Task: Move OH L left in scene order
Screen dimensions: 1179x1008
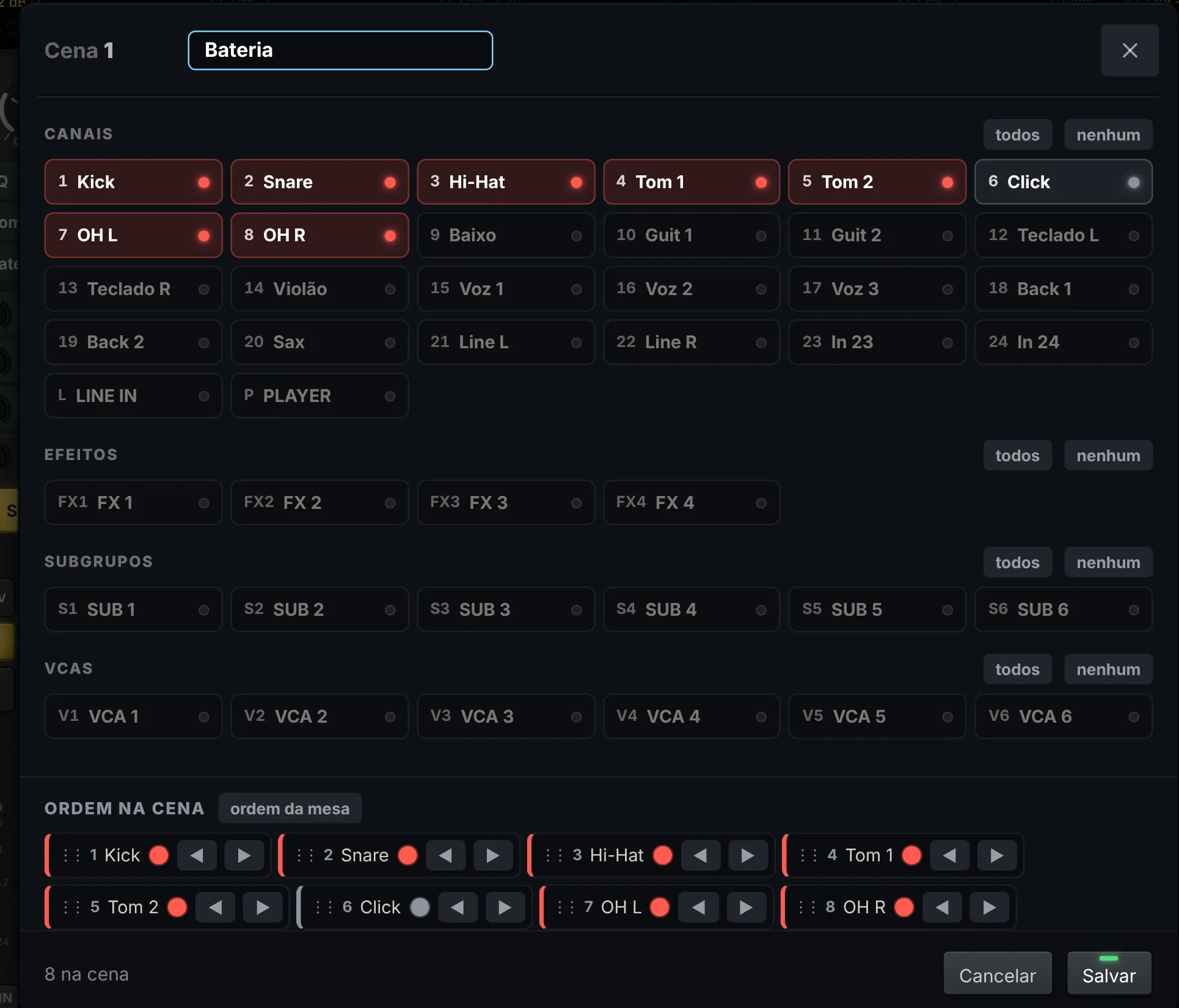Action: pos(698,907)
